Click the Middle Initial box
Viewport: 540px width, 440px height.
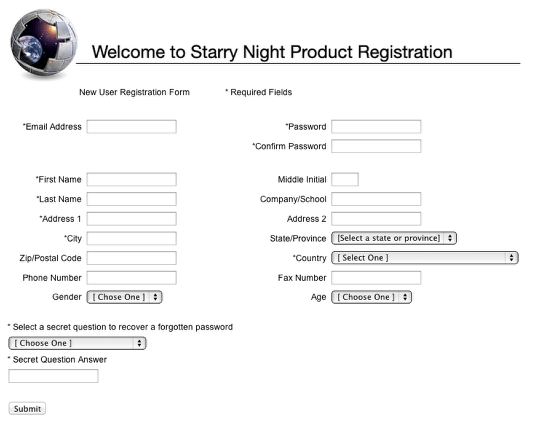tap(345, 179)
